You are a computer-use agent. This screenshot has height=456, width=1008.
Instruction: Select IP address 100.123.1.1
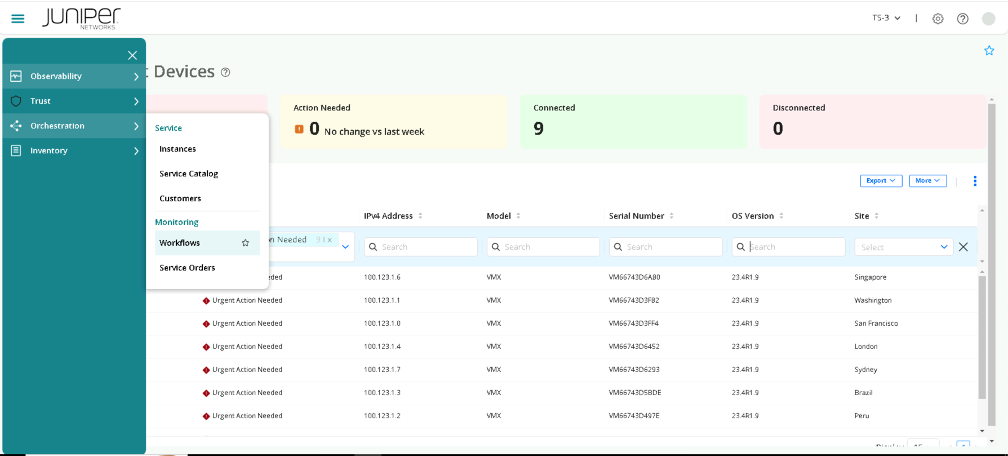click(382, 300)
